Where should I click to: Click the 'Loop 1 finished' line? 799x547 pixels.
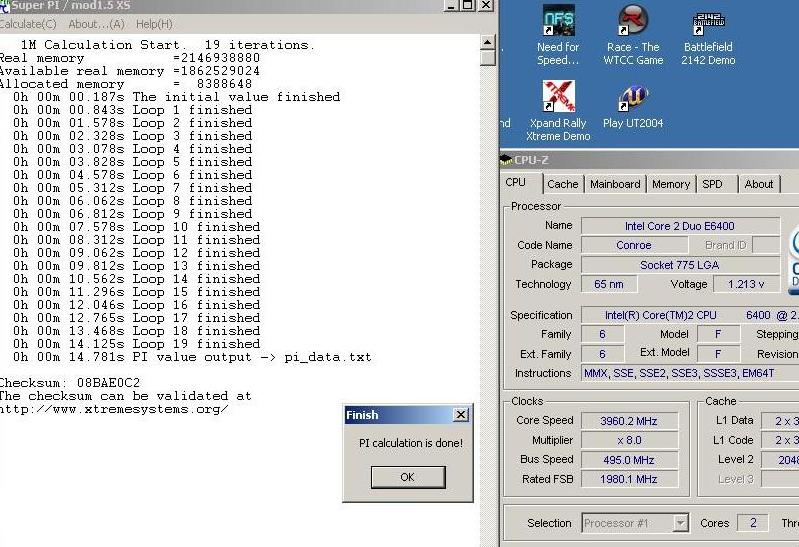(132, 110)
